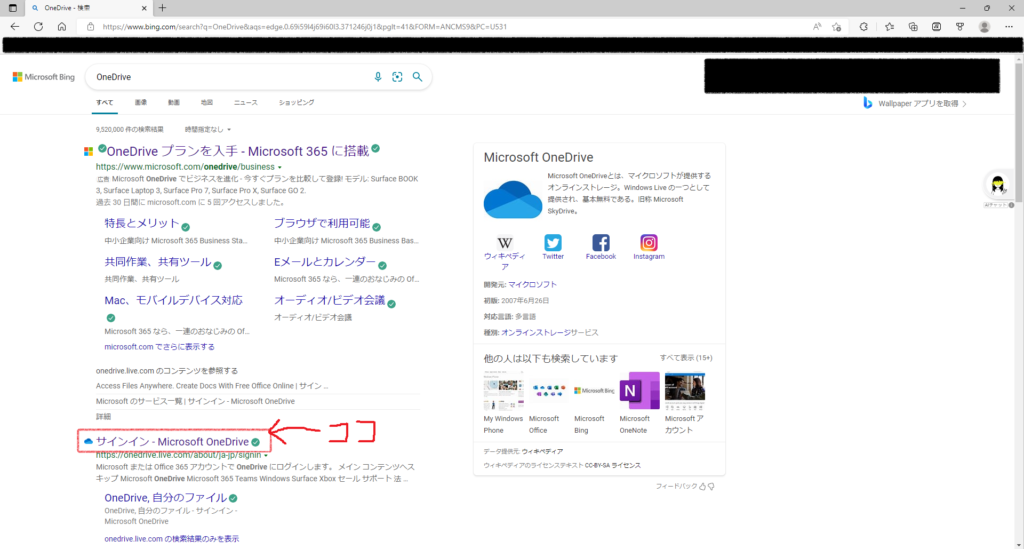Switch to the 画像 tab
1024x549 pixels.
tap(141, 102)
